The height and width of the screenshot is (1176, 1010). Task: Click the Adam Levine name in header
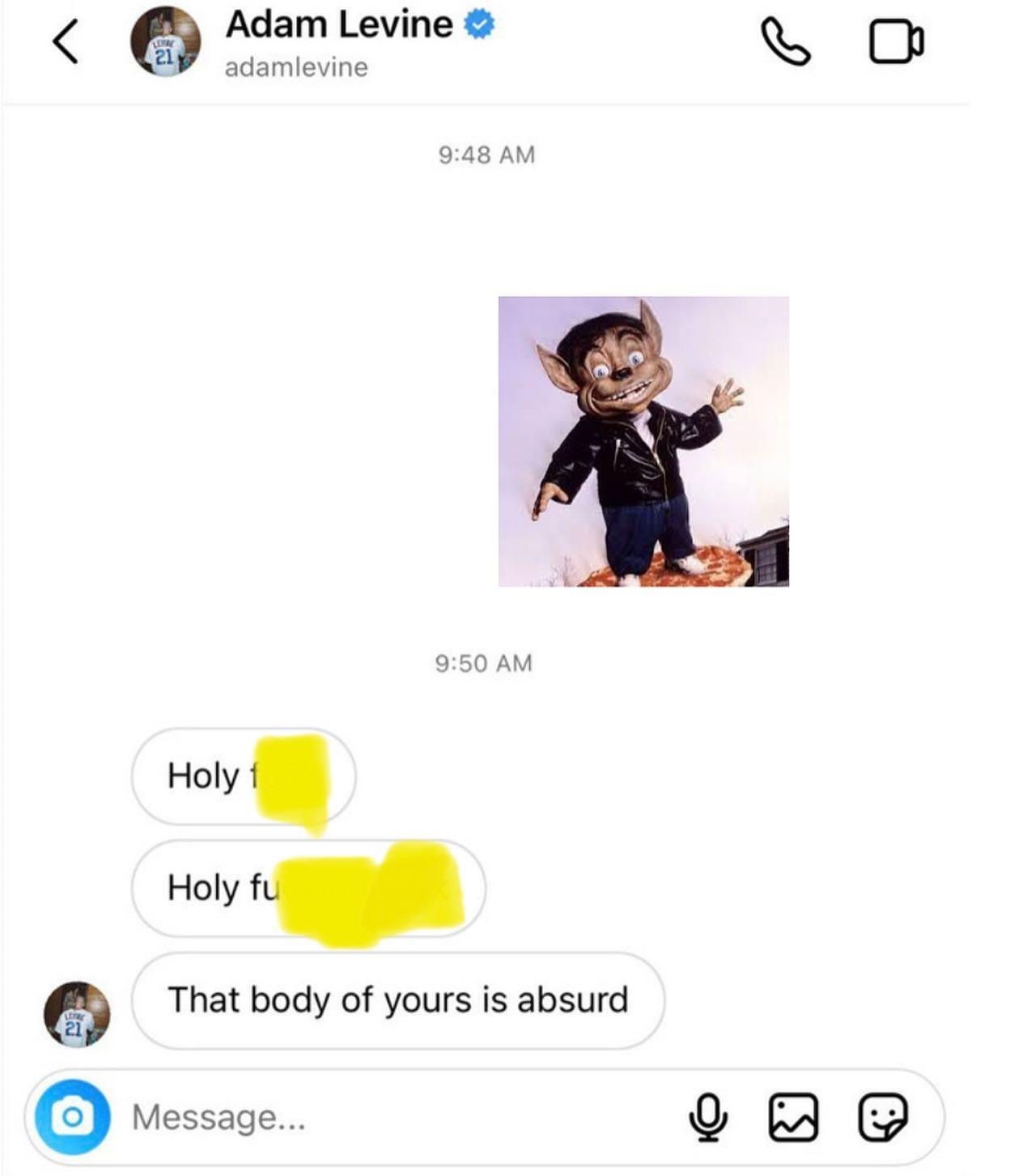coord(339,24)
